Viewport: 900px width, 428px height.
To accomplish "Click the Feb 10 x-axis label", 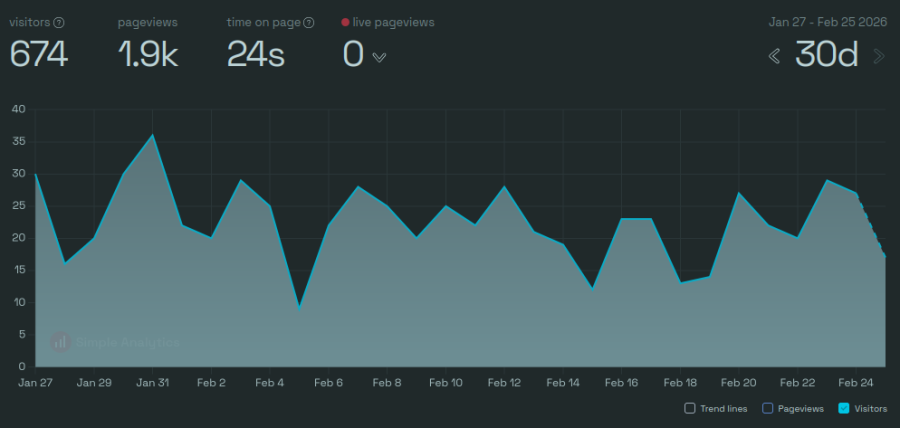I will [445, 383].
